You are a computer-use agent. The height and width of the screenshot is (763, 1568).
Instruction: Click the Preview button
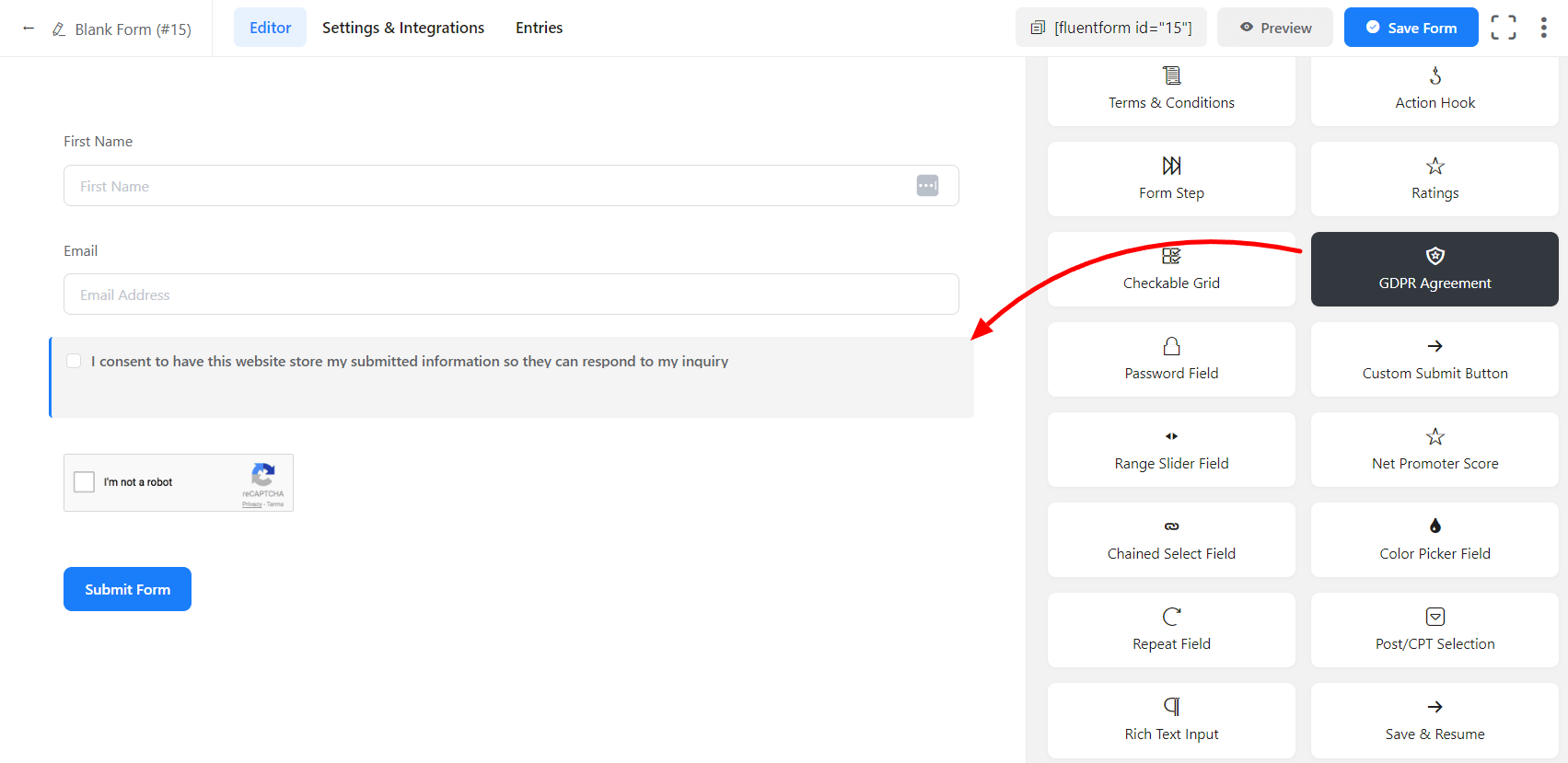[1274, 28]
